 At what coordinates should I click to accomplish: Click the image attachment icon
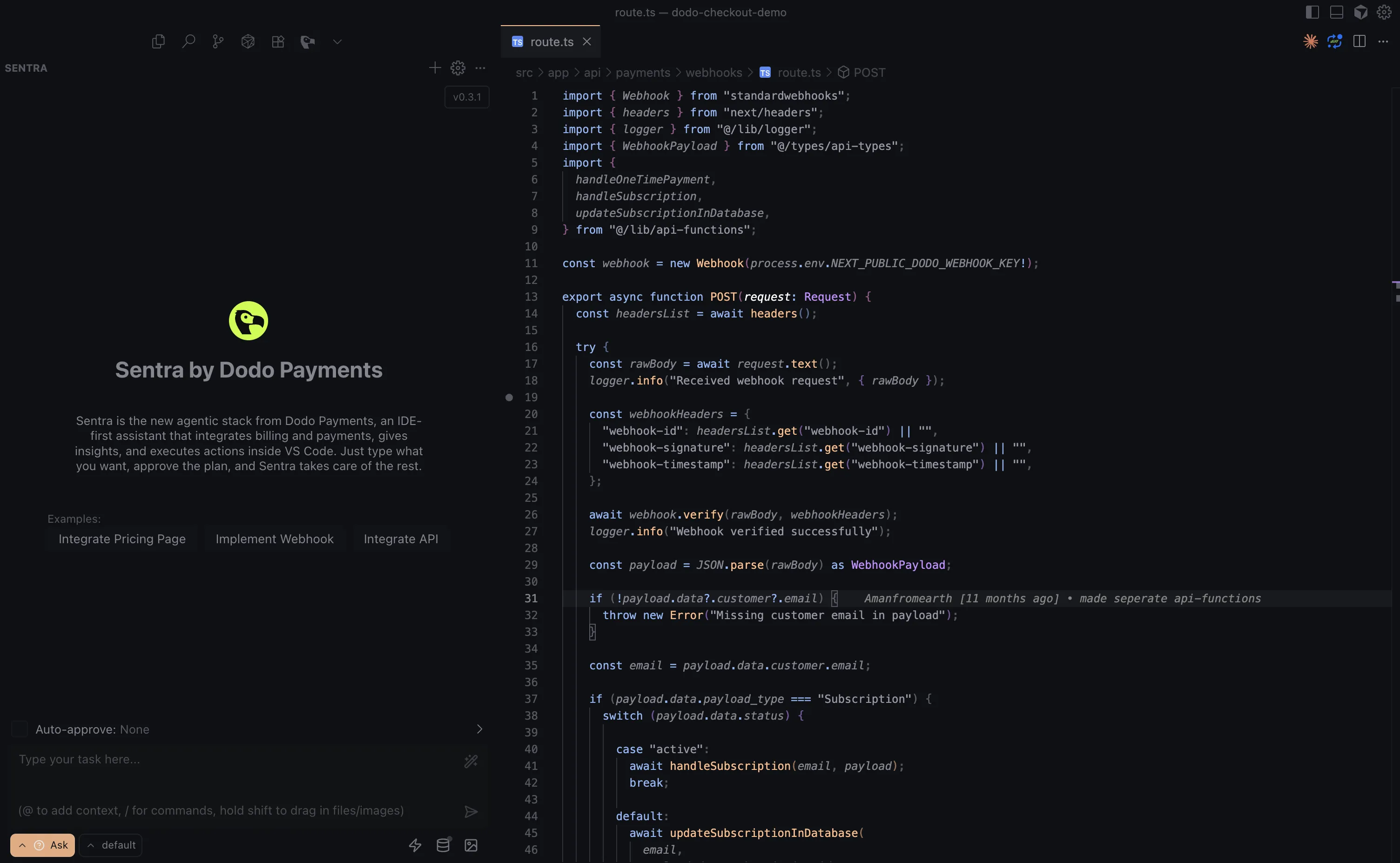[471, 845]
